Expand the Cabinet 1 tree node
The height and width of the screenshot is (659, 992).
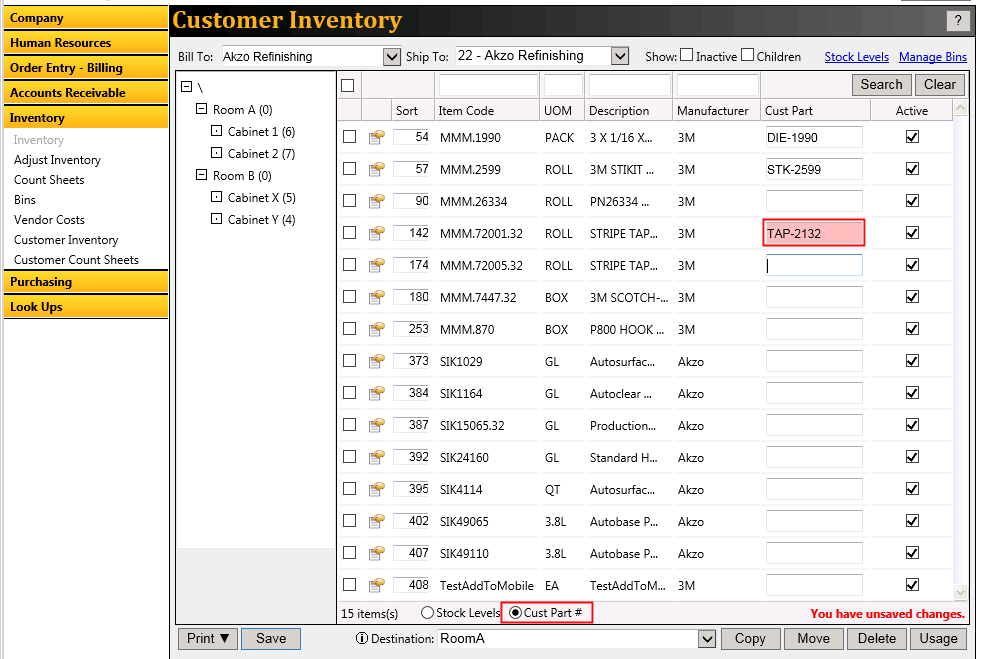217,132
